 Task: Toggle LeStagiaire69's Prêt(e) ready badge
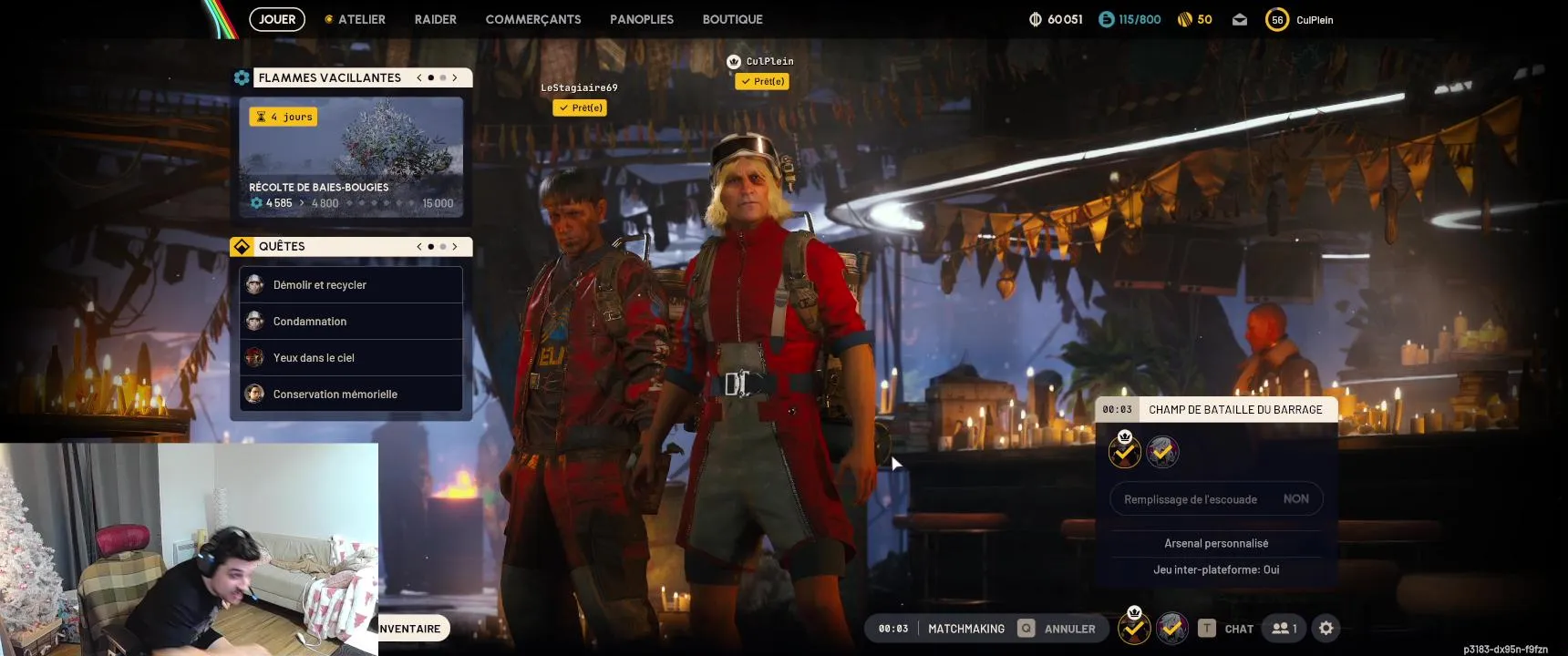pos(580,108)
